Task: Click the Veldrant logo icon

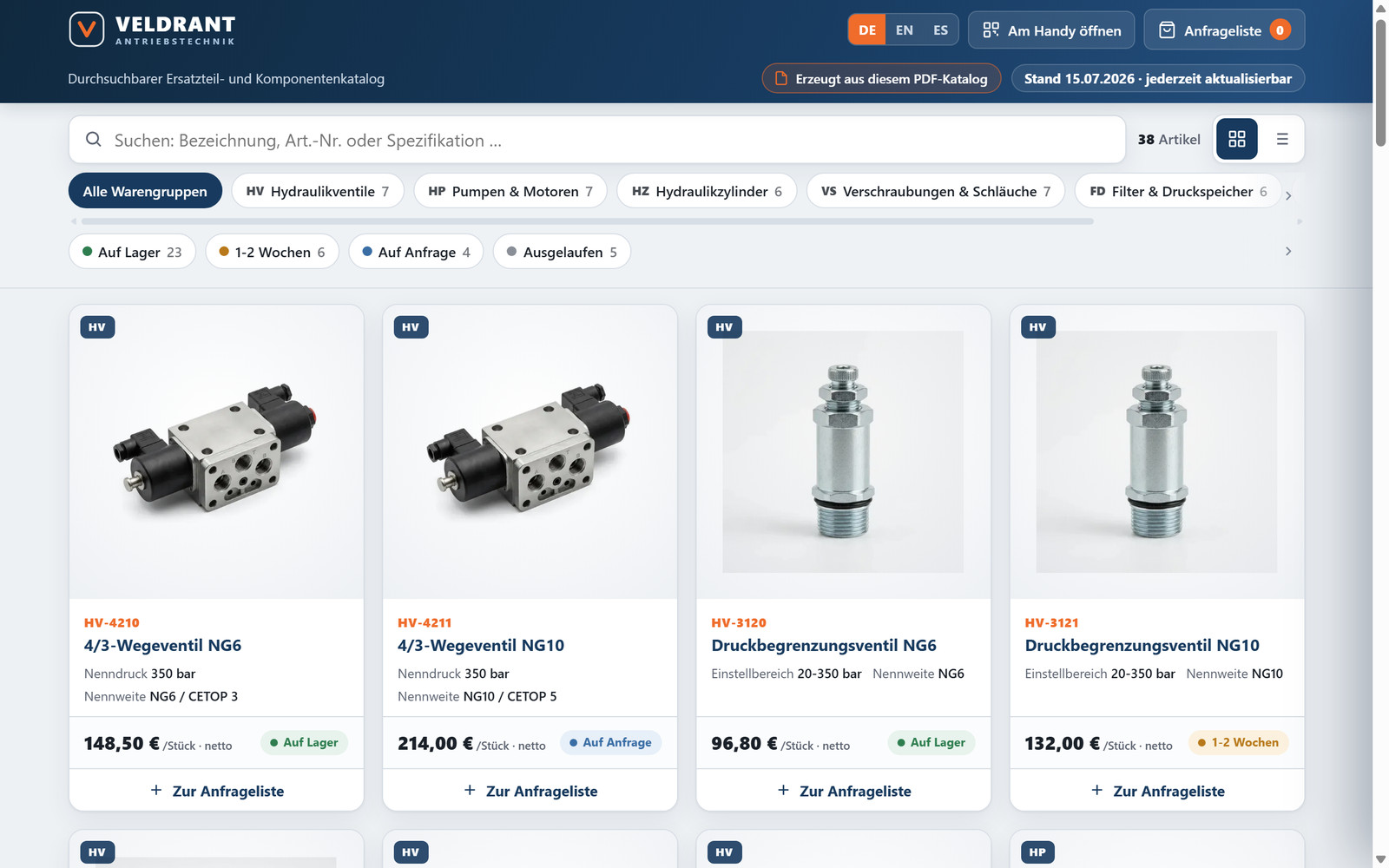Action: pos(86,30)
